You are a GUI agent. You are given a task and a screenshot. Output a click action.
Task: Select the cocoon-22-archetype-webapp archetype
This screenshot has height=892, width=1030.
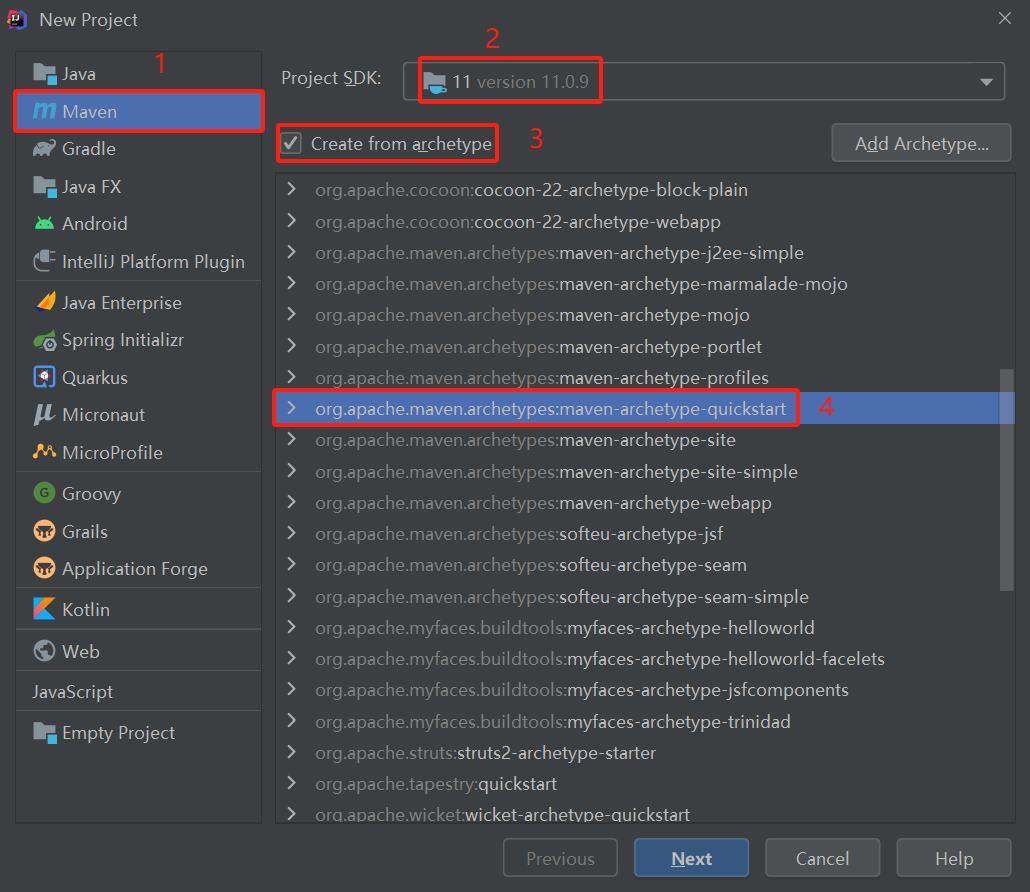click(x=597, y=222)
